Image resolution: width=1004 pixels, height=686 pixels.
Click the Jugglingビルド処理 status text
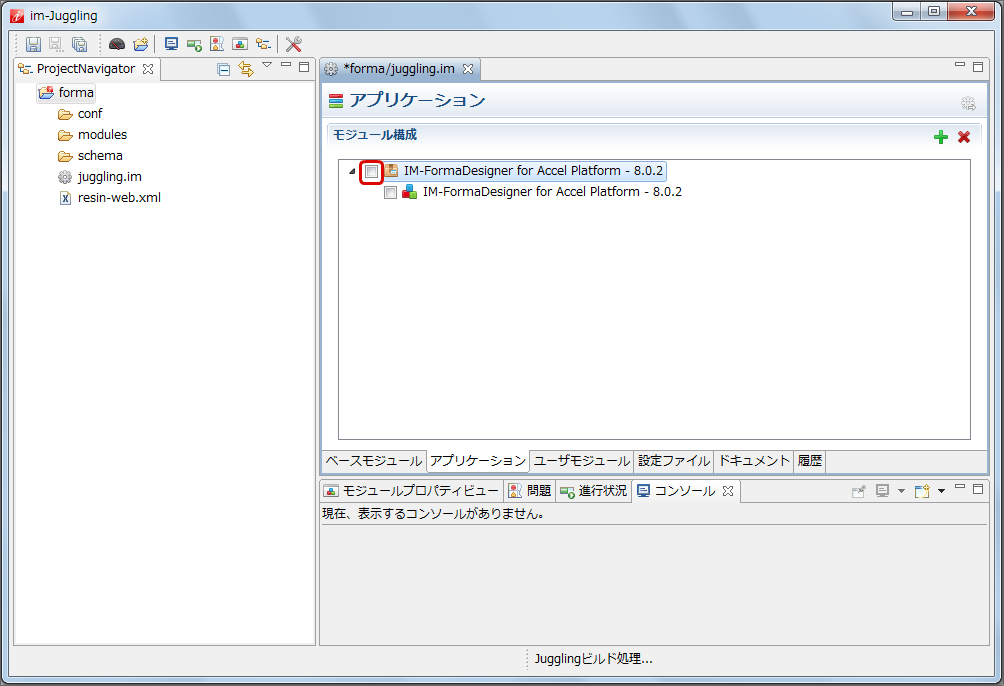[x=594, y=658]
